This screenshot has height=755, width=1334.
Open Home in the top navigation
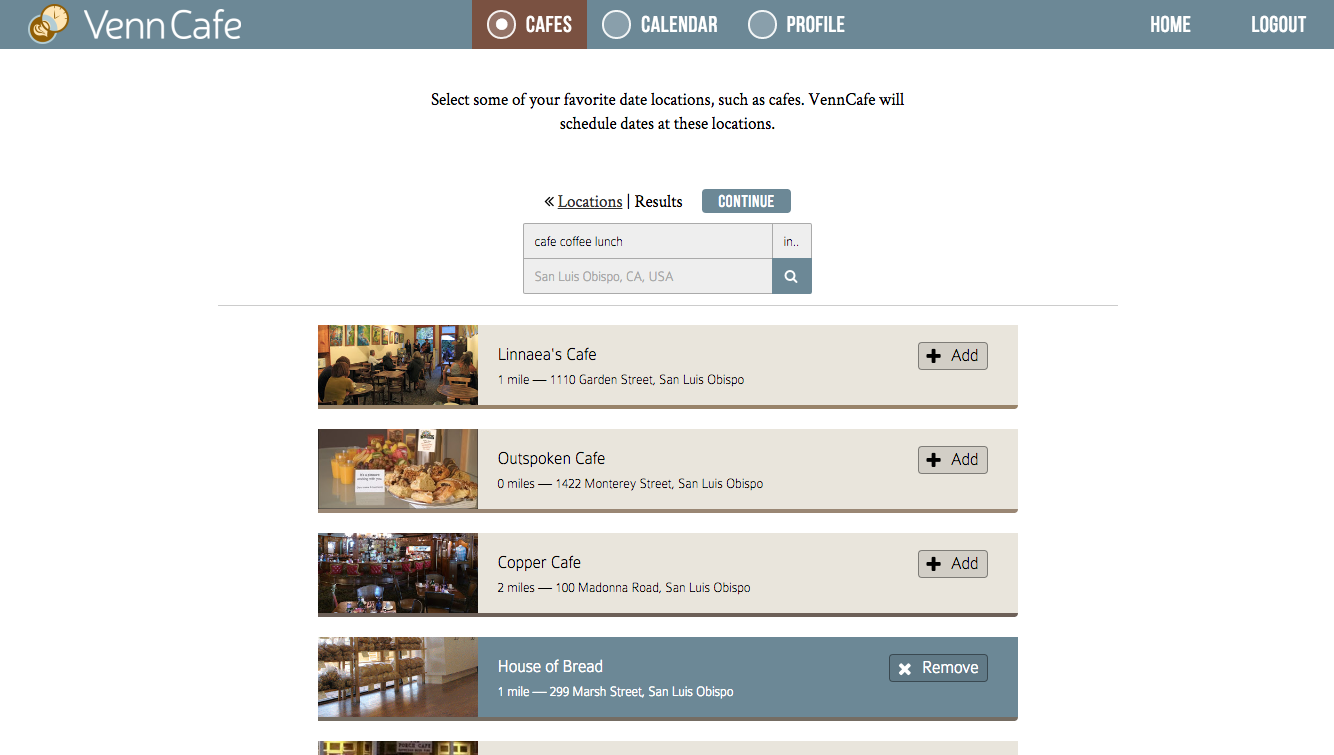tap(1170, 24)
